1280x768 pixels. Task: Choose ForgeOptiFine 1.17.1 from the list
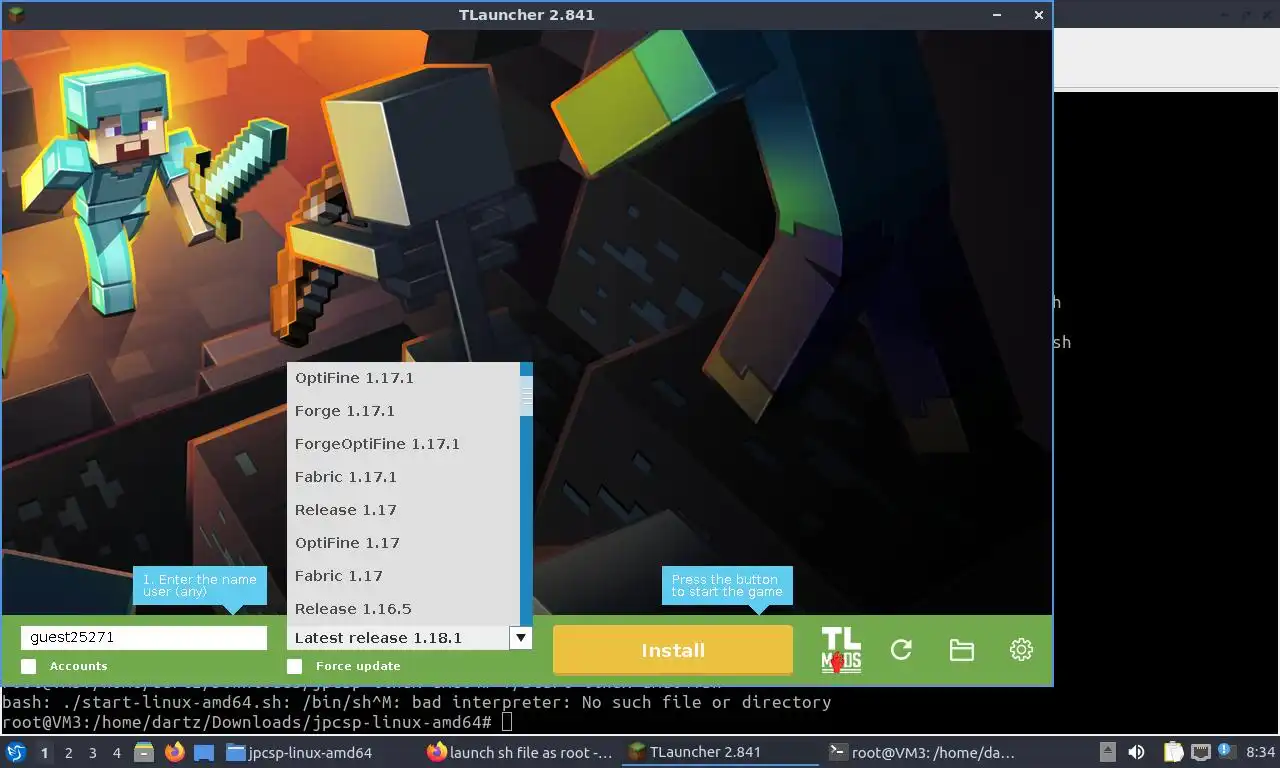[403, 444]
